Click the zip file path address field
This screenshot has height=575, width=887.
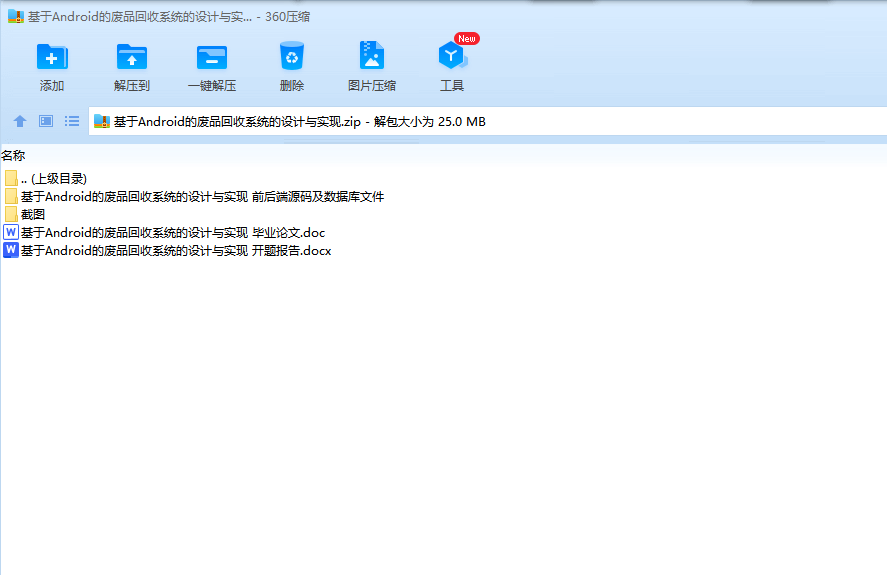tap(488, 121)
